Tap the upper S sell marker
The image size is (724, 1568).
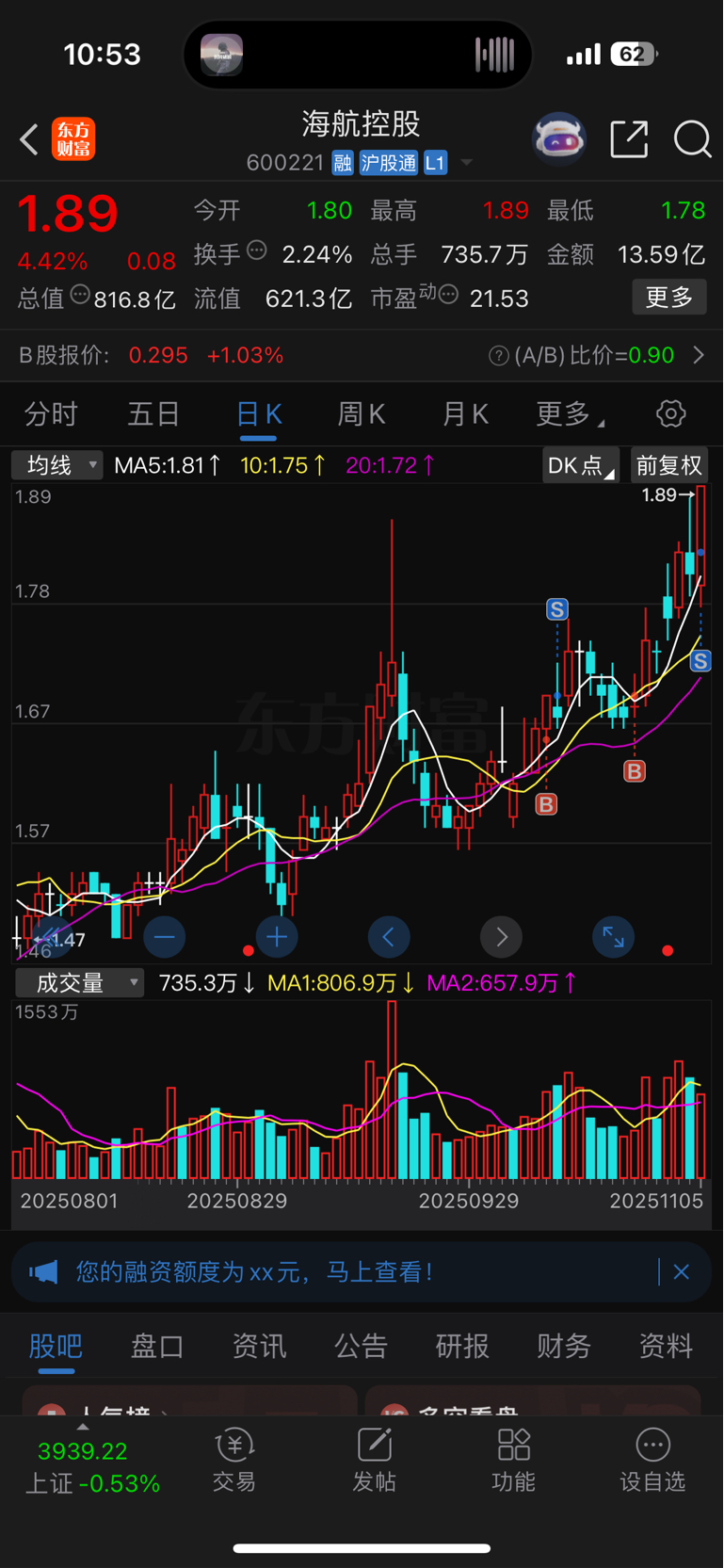pyautogui.click(x=557, y=609)
